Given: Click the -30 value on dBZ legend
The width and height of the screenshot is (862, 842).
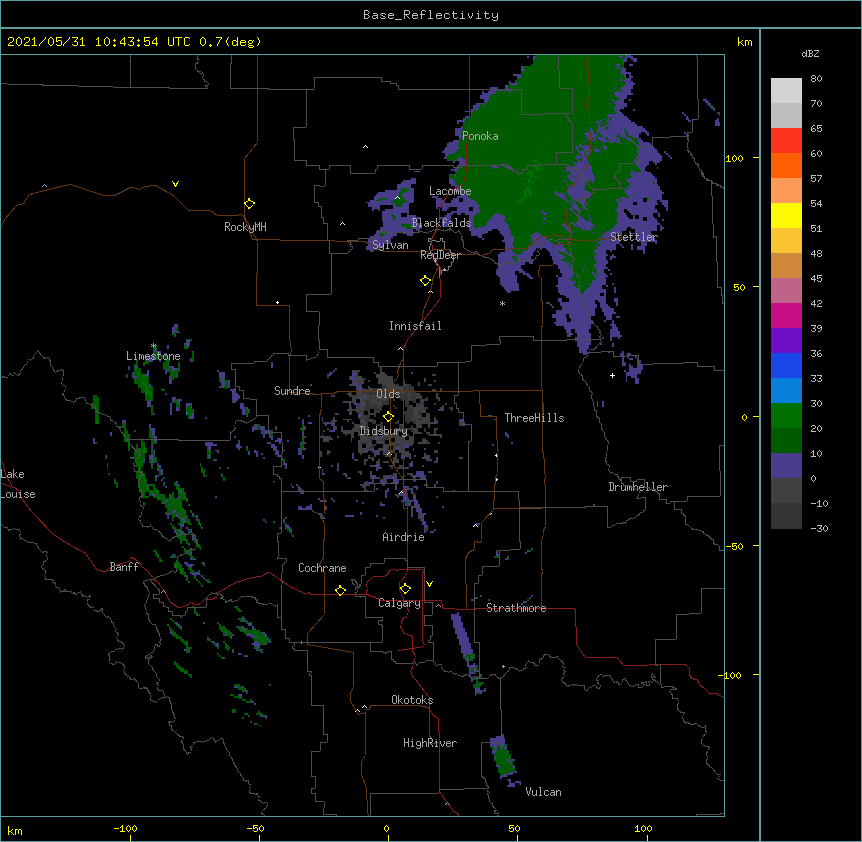Looking at the screenshot, I should (x=819, y=528).
